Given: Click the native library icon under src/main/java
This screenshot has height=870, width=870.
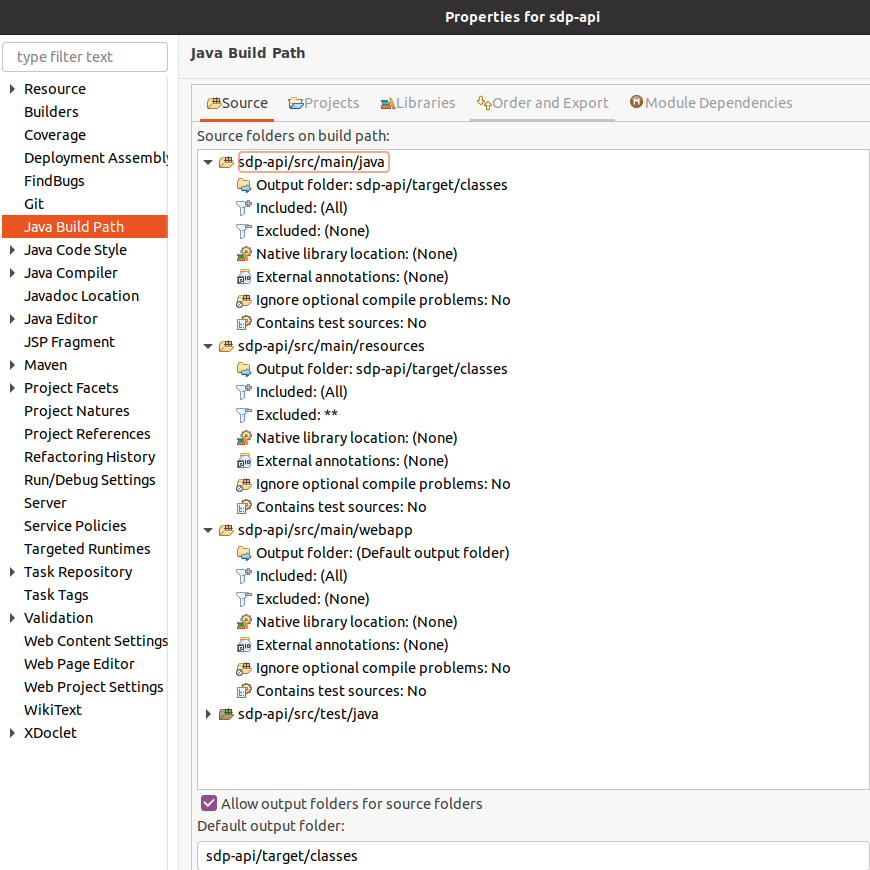Looking at the screenshot, I should pos(244,254).
